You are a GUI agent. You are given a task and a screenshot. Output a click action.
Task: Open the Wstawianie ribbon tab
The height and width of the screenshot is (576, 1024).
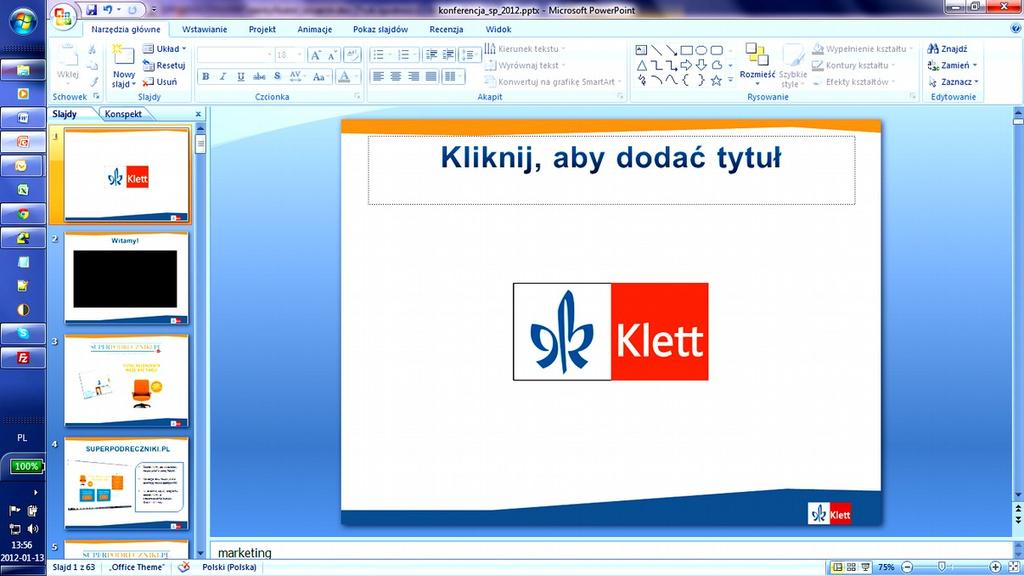tap(204, 29)
